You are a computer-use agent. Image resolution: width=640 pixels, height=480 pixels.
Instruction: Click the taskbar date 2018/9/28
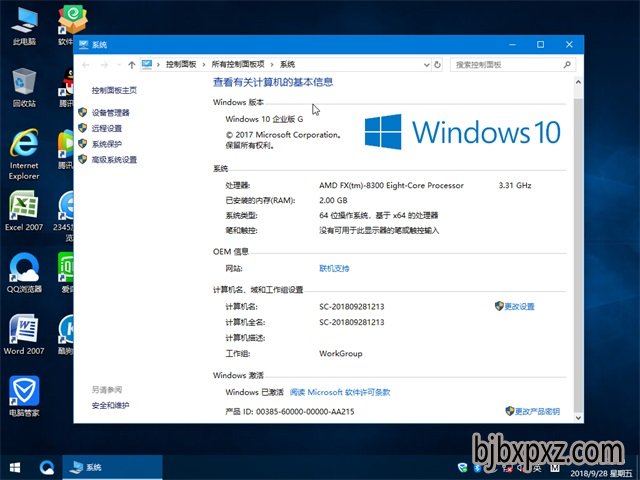(x=601, y=473)
